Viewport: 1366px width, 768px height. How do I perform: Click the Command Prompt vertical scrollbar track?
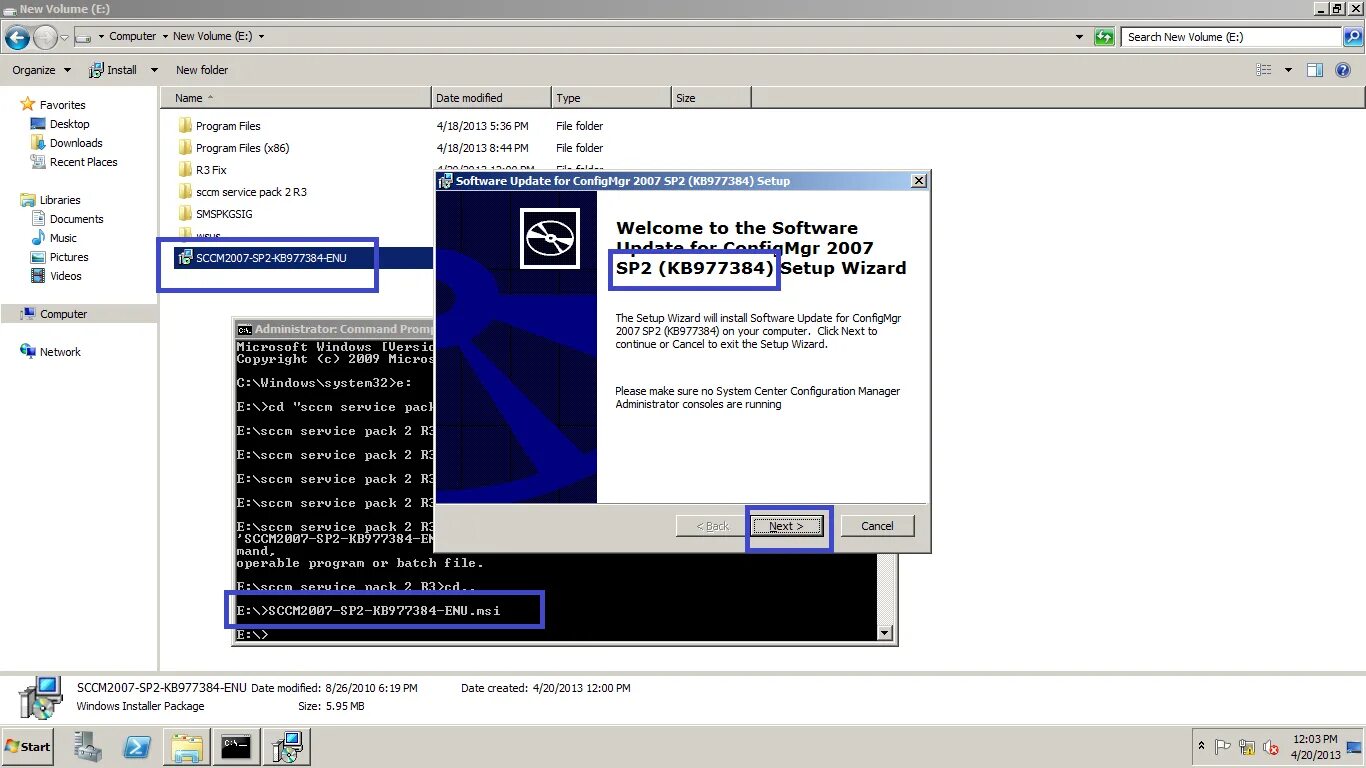(884, 590)
